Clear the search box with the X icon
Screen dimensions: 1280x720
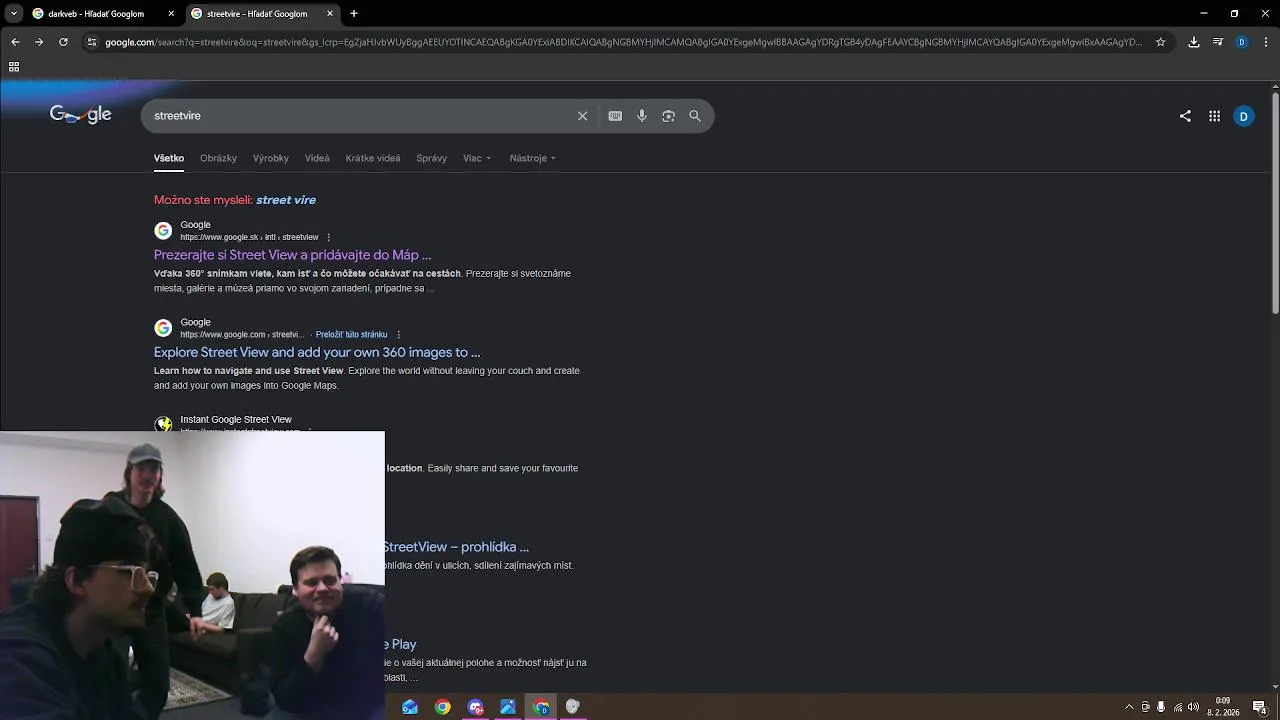click(x=582, y=116)
